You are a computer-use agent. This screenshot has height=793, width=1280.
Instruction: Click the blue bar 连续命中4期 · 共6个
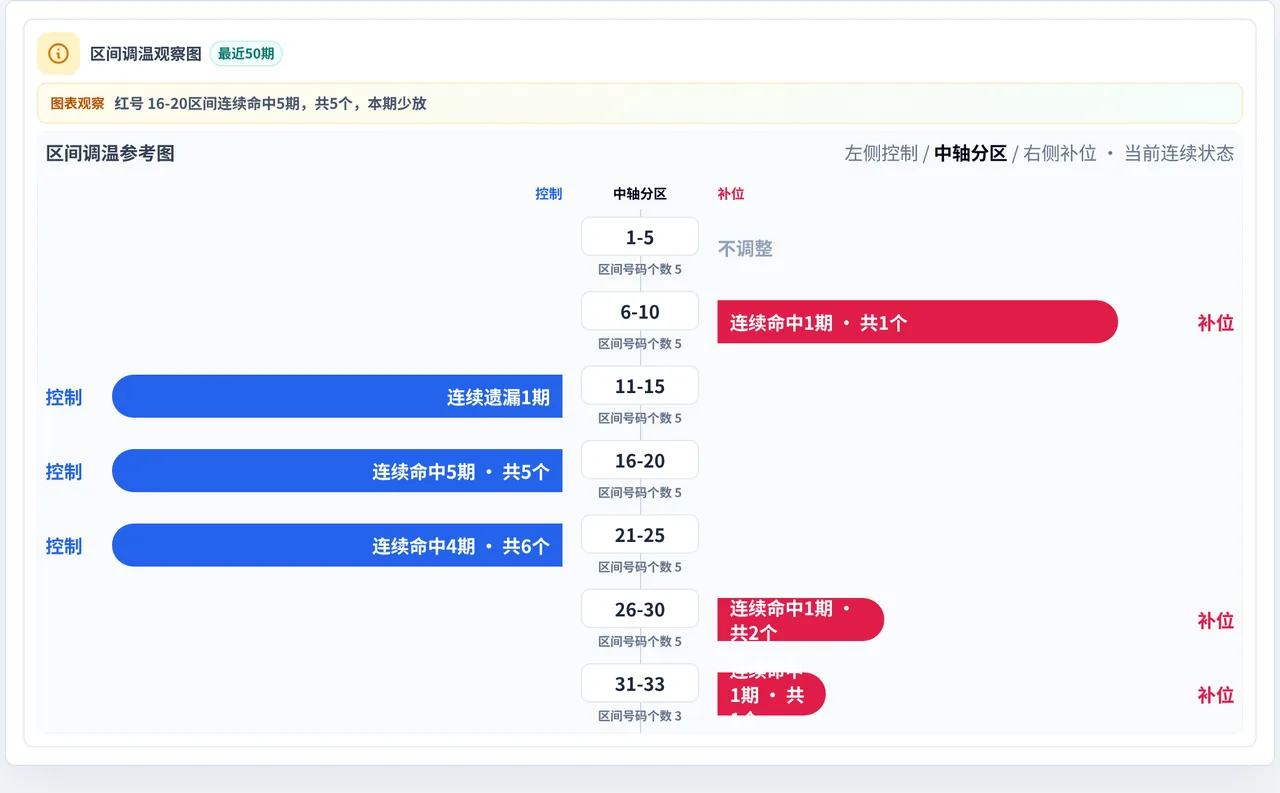click(337, 546)
